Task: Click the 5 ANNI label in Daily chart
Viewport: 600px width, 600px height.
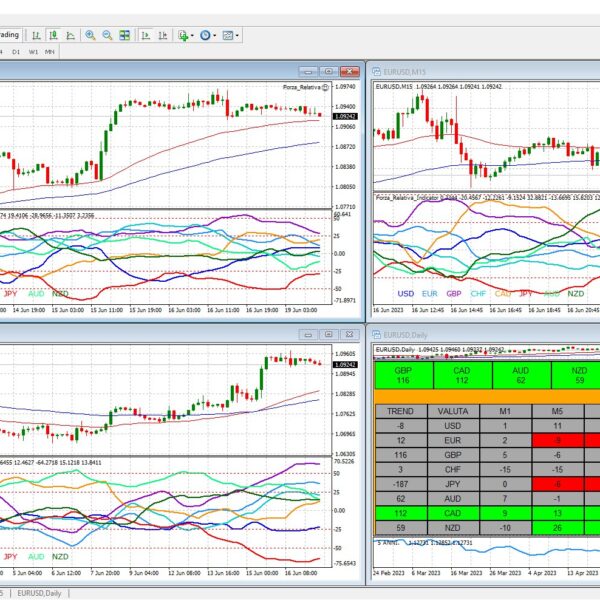Action: click(x=388, y=543)
